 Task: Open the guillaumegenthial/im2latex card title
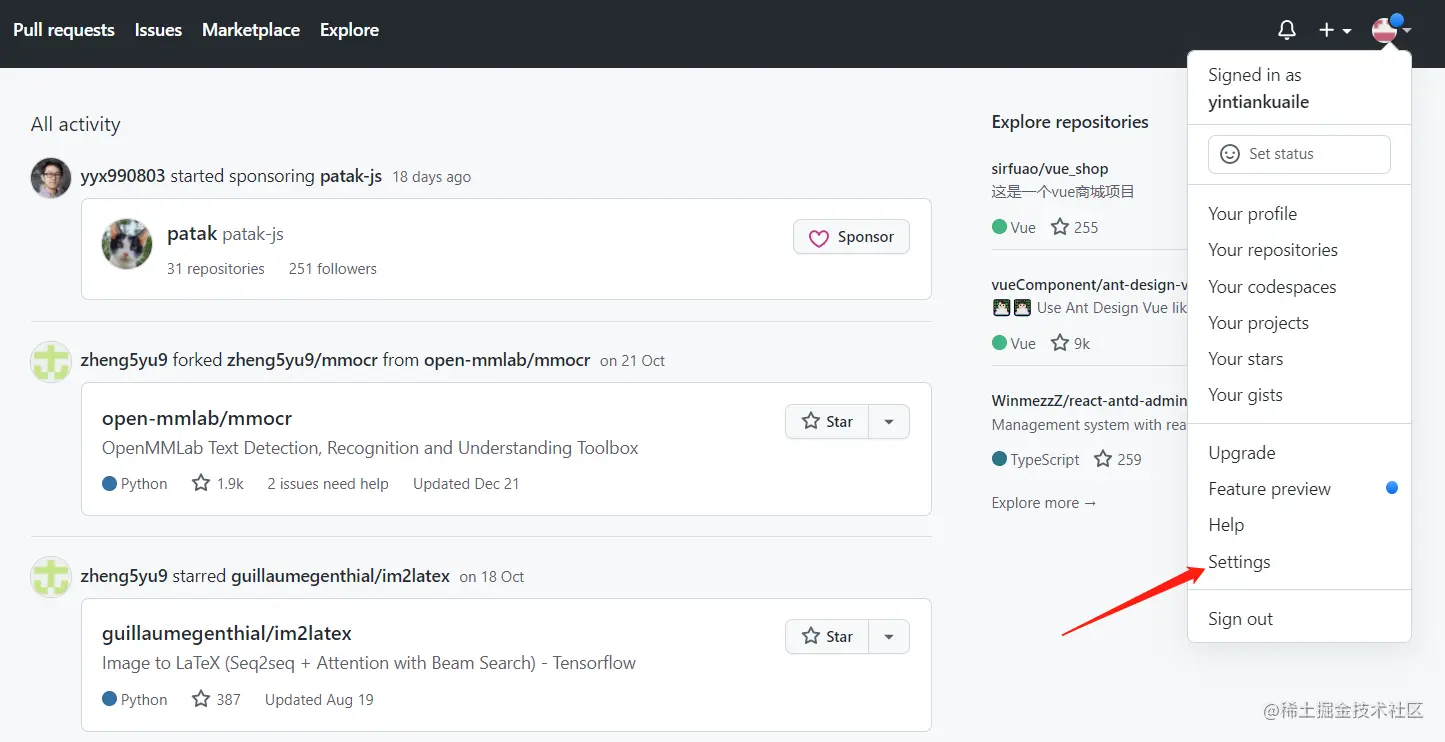tap(227, 634)
